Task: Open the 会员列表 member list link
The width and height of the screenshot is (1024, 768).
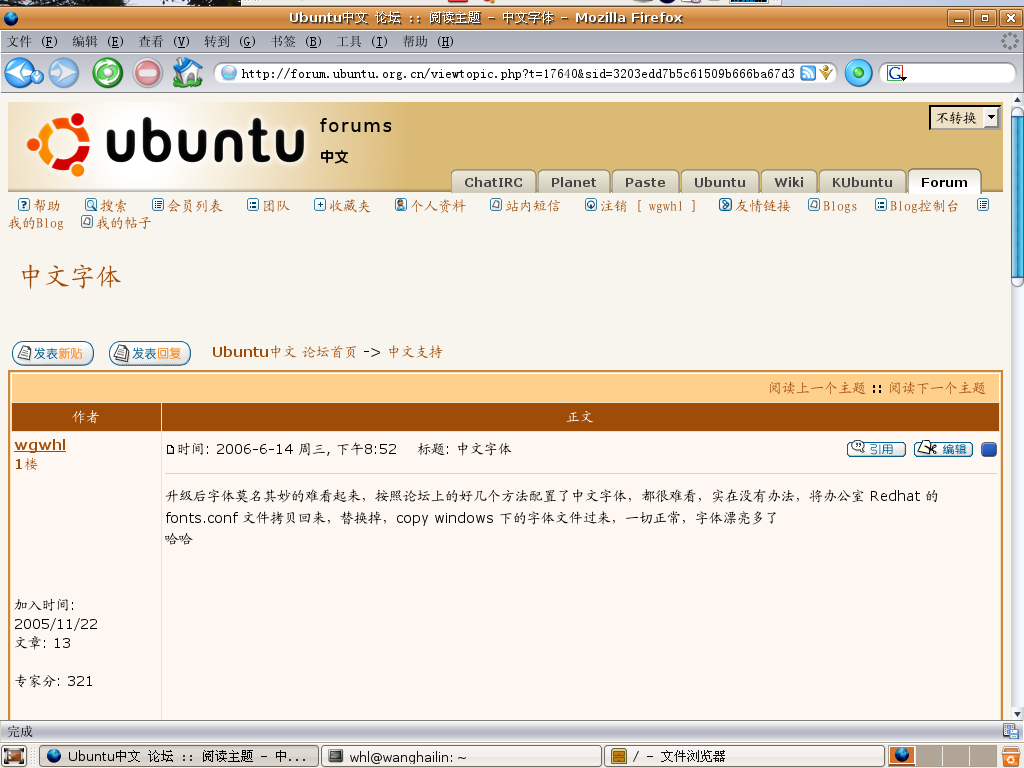Action: pyautogui.click(x=187, y=206)
